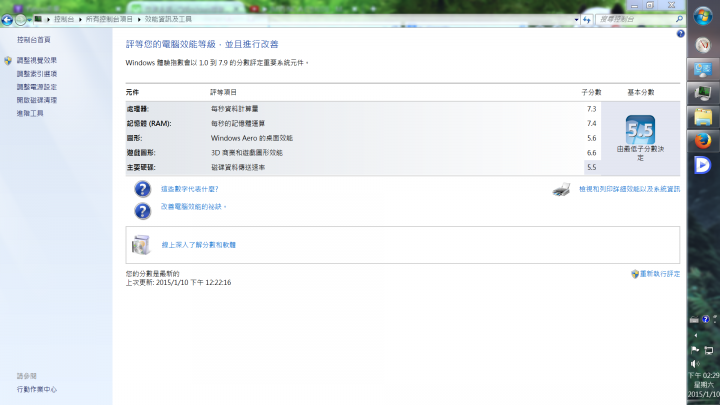This screenshot has height=405, width=720.
Task: Open the recent pages dropdown beside Forward
Action: (x=29, y=20)
